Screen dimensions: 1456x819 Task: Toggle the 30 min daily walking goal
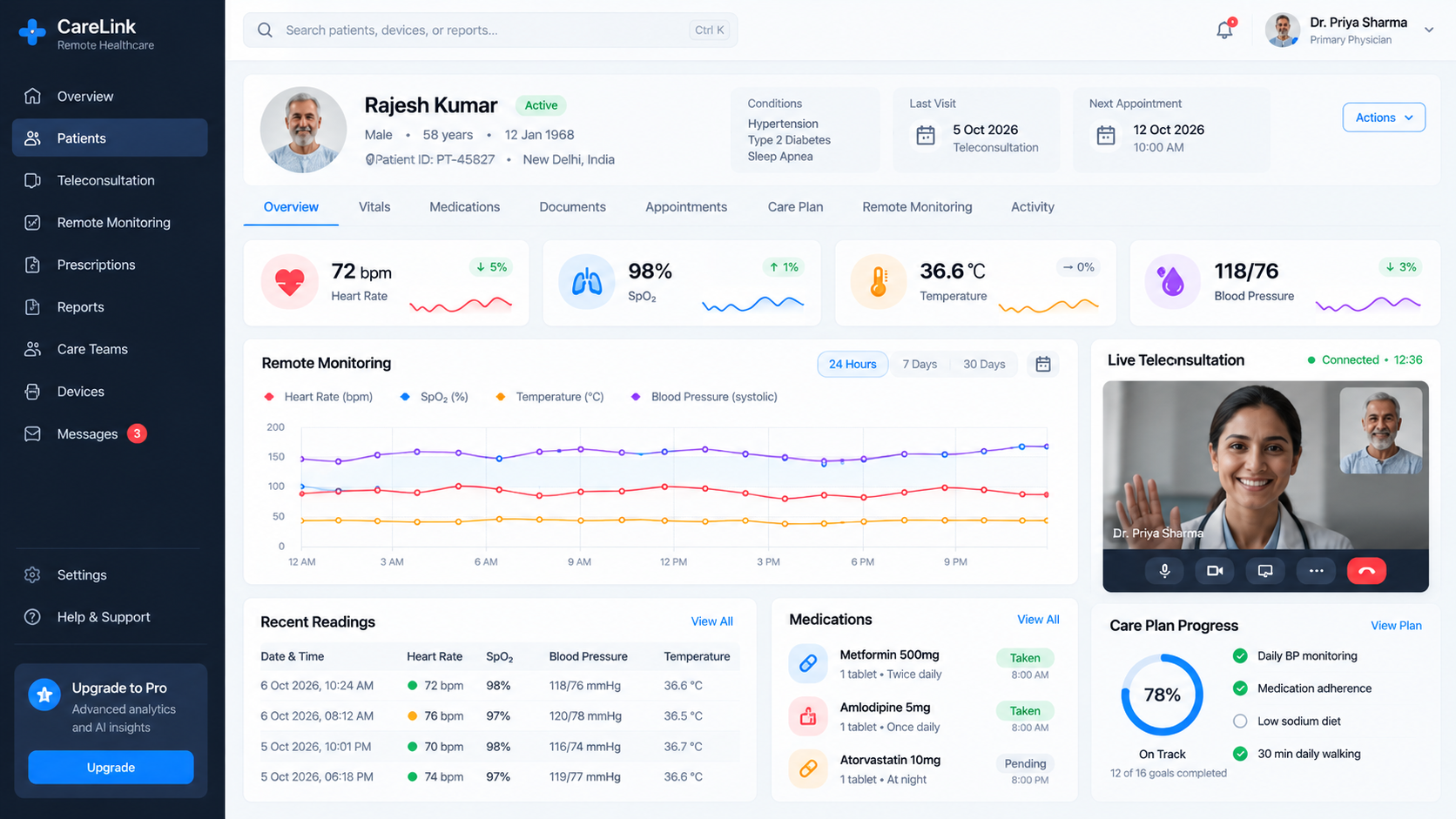(x=1240, y=754)
